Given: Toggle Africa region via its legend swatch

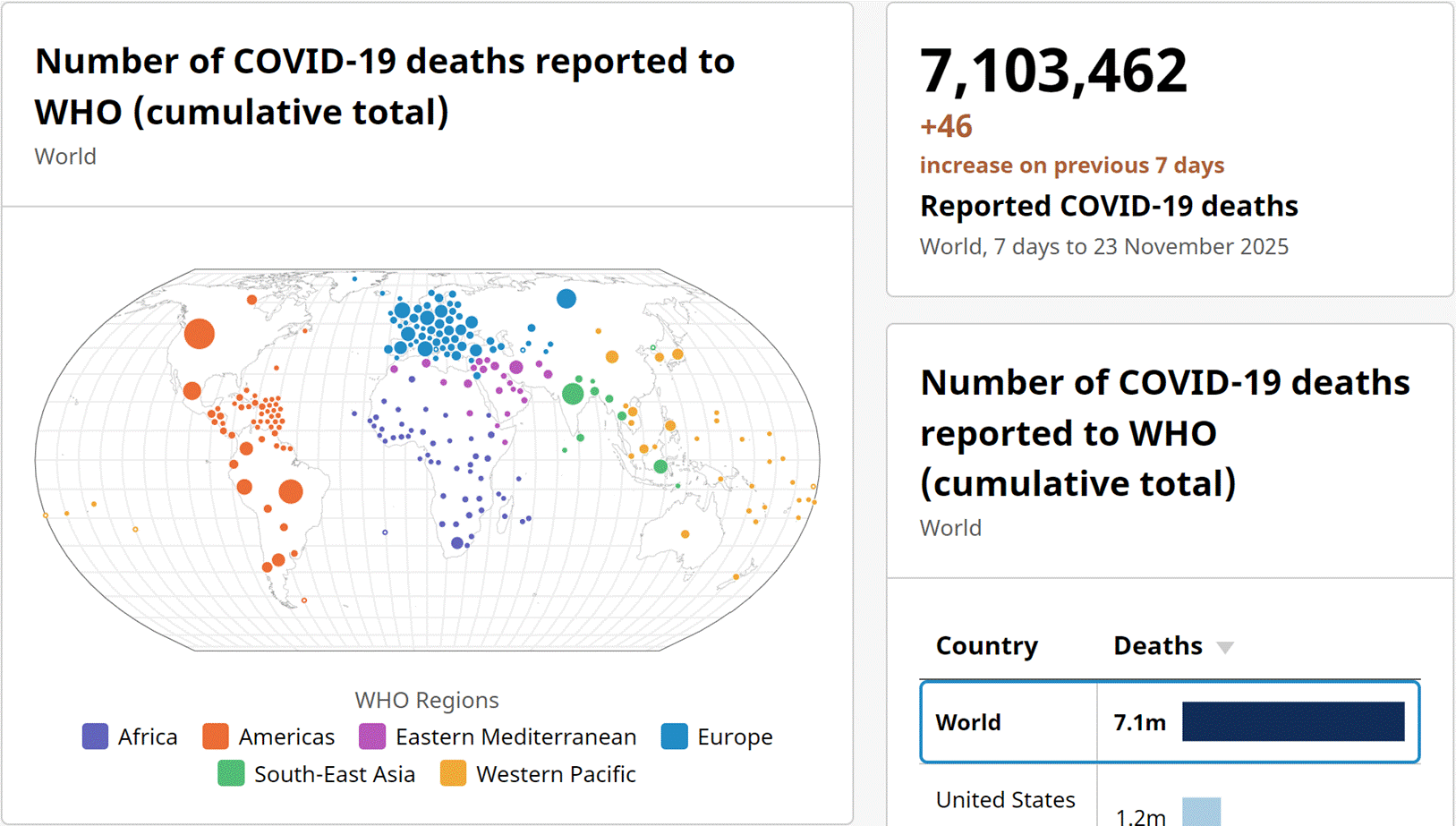Looking at the screenshot, I should [96, 737].
